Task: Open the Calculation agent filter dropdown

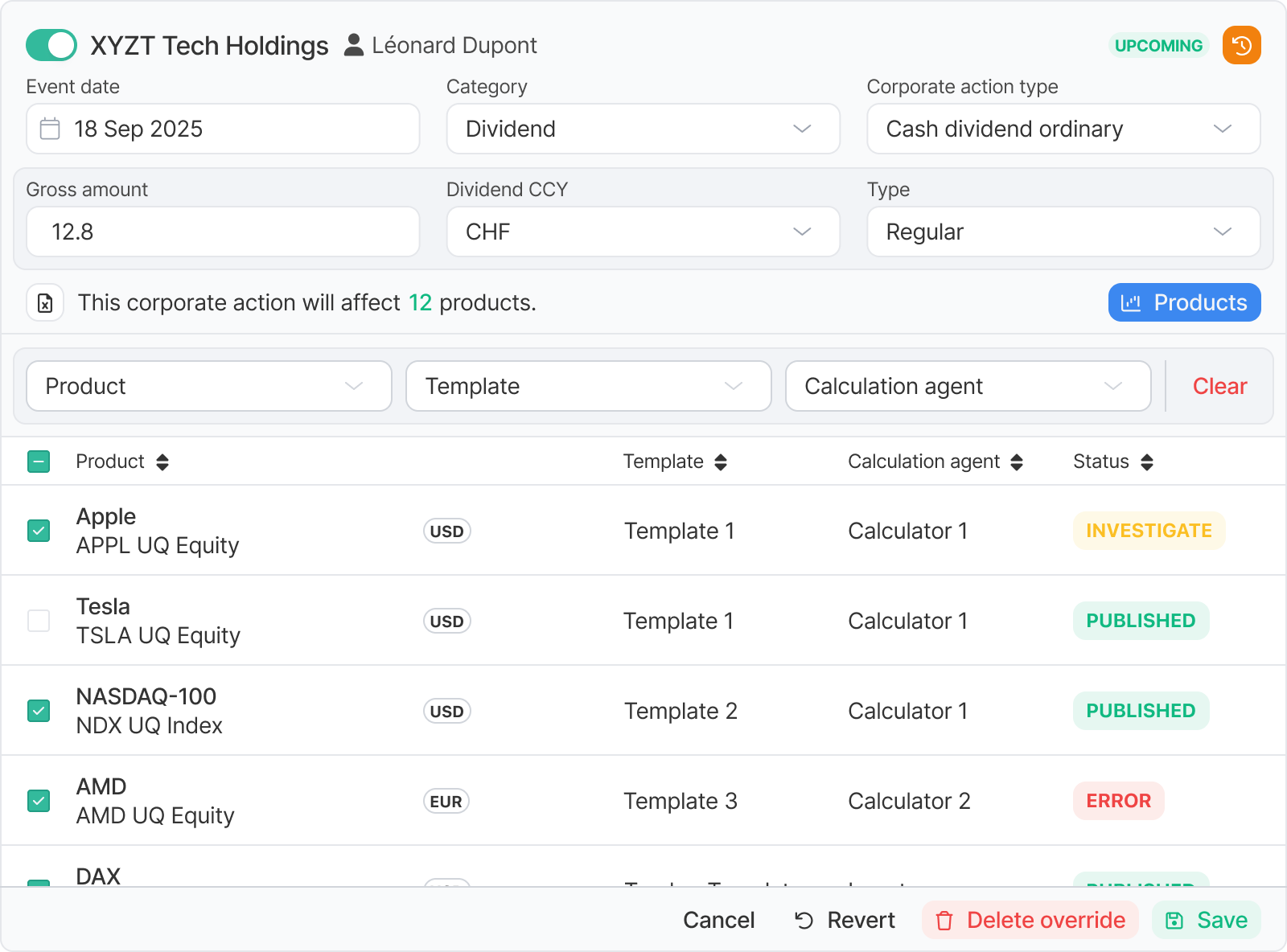Action: click(968, 386)
